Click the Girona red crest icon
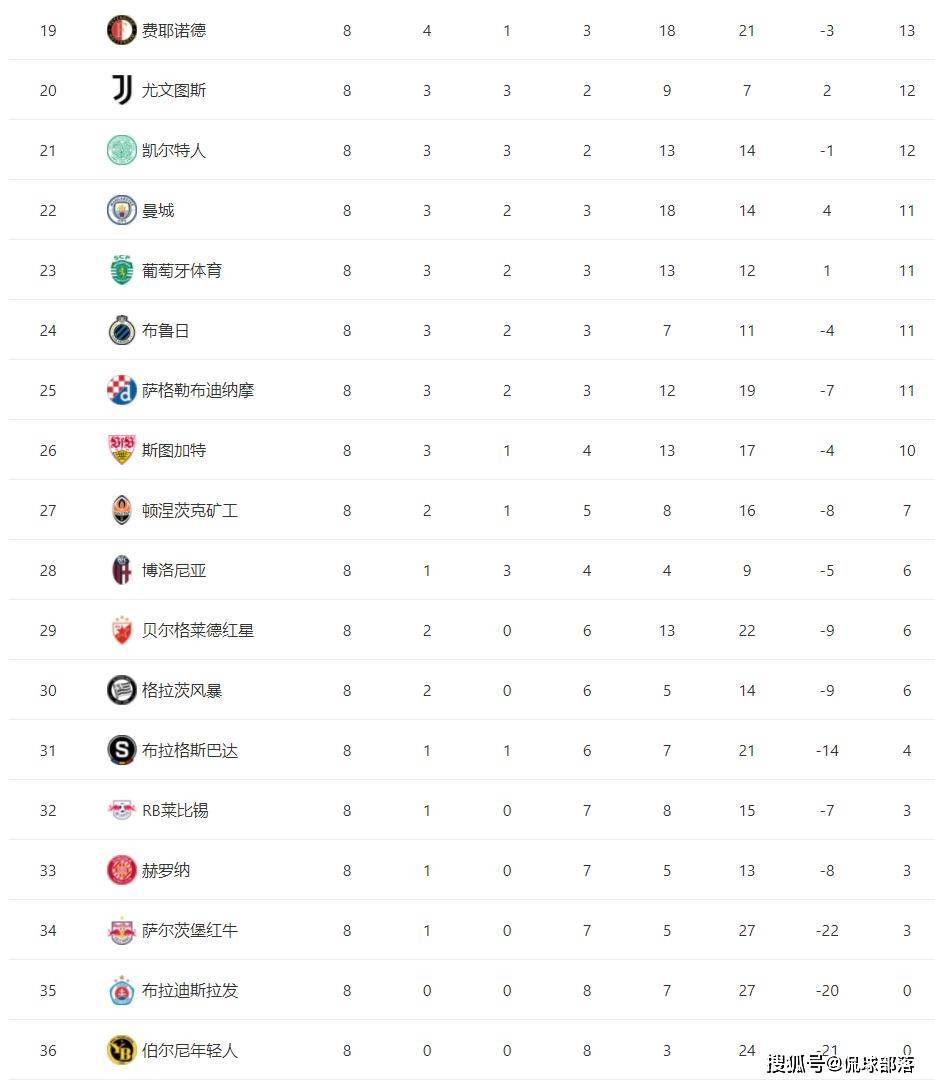 point(122,870)
